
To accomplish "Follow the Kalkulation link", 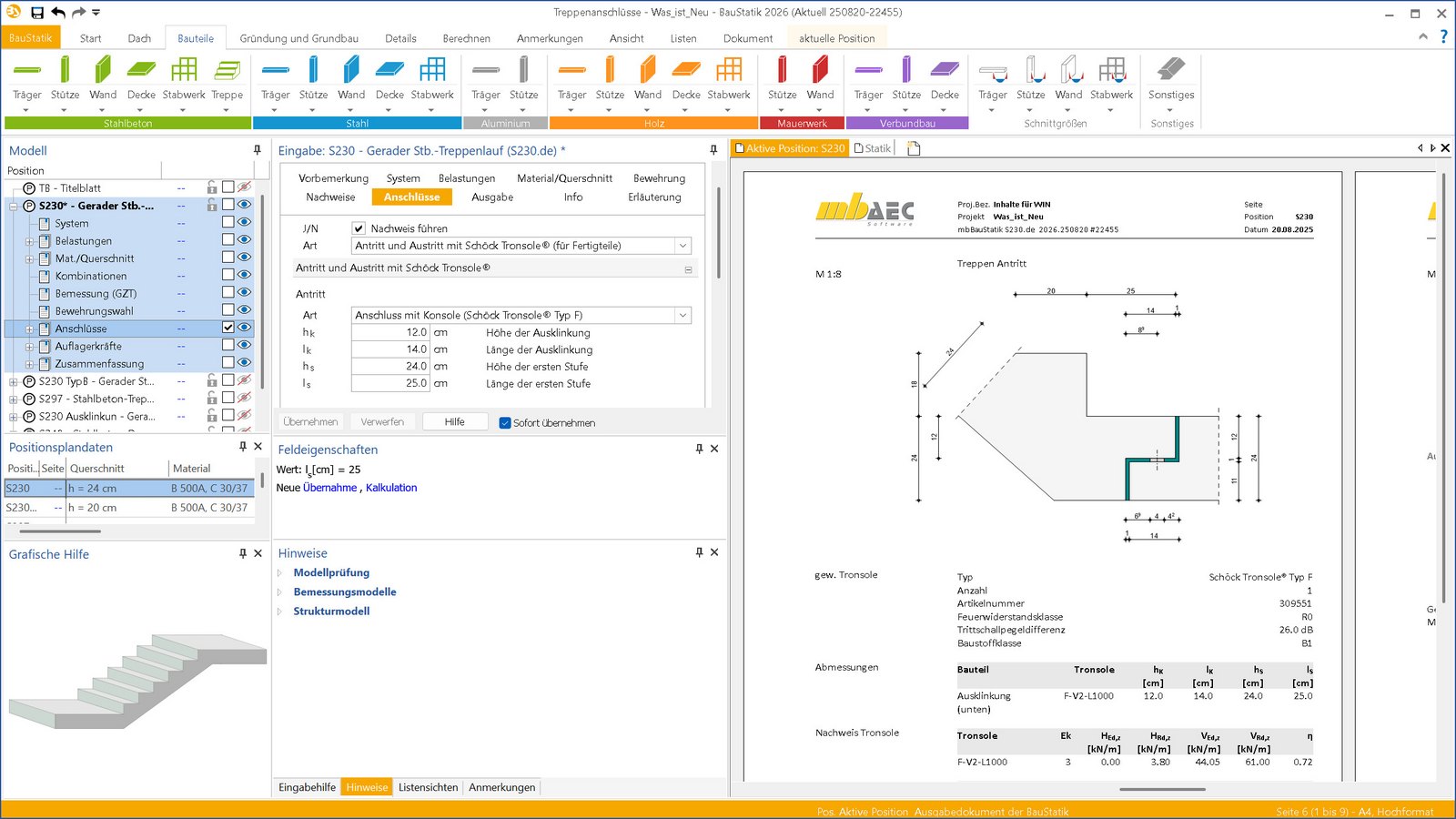I will [391, 488].
